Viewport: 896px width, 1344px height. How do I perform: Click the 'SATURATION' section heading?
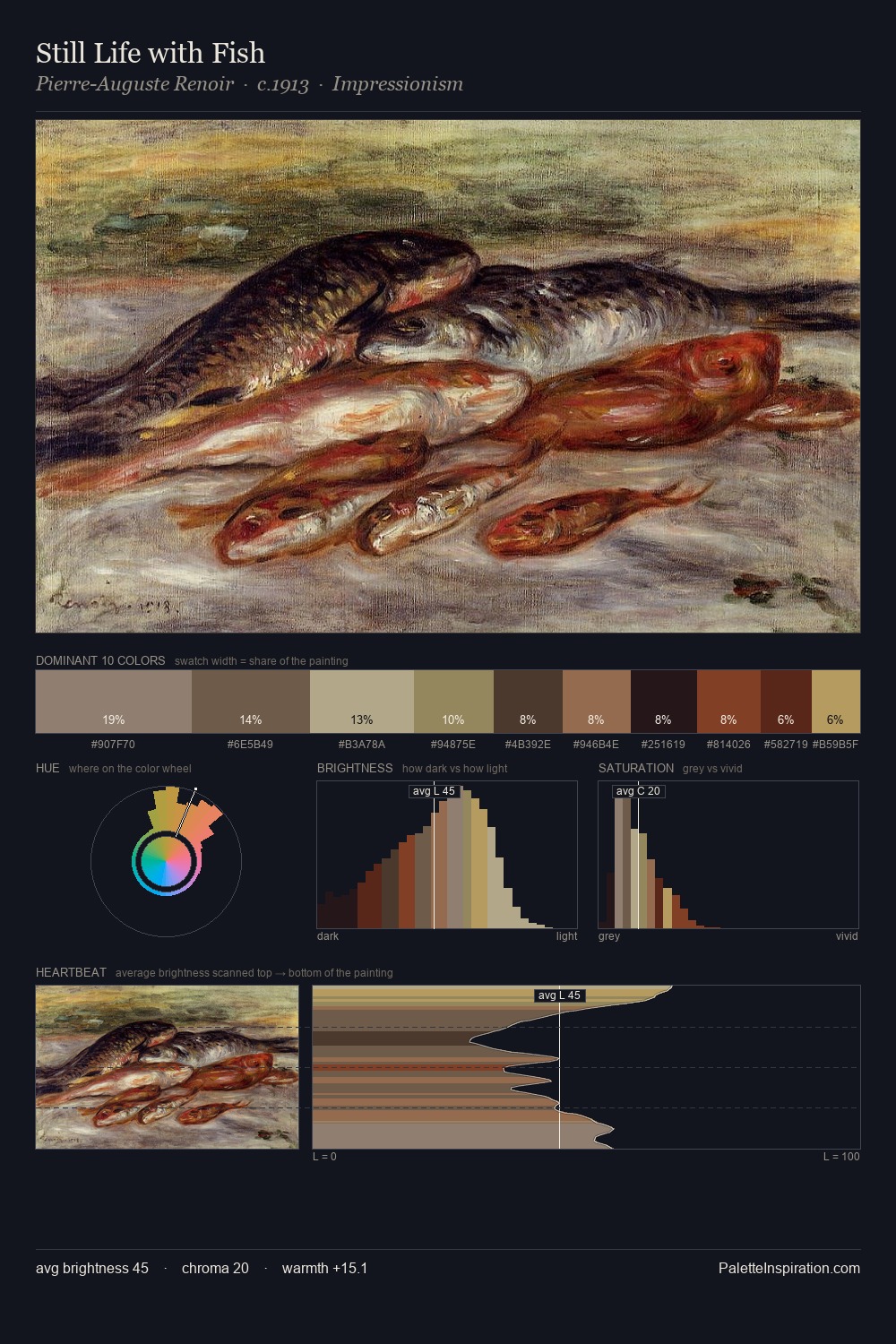click(636, 768)
